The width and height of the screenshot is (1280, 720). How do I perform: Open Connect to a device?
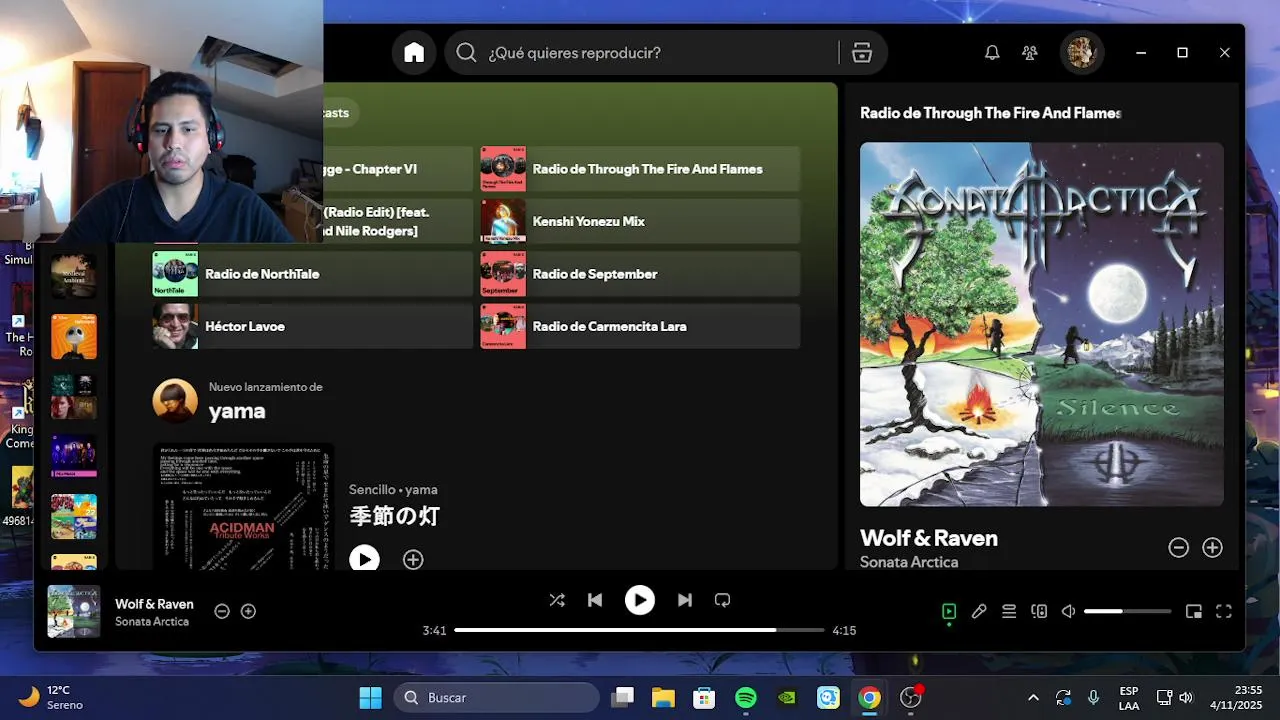tap(1039, 611)
